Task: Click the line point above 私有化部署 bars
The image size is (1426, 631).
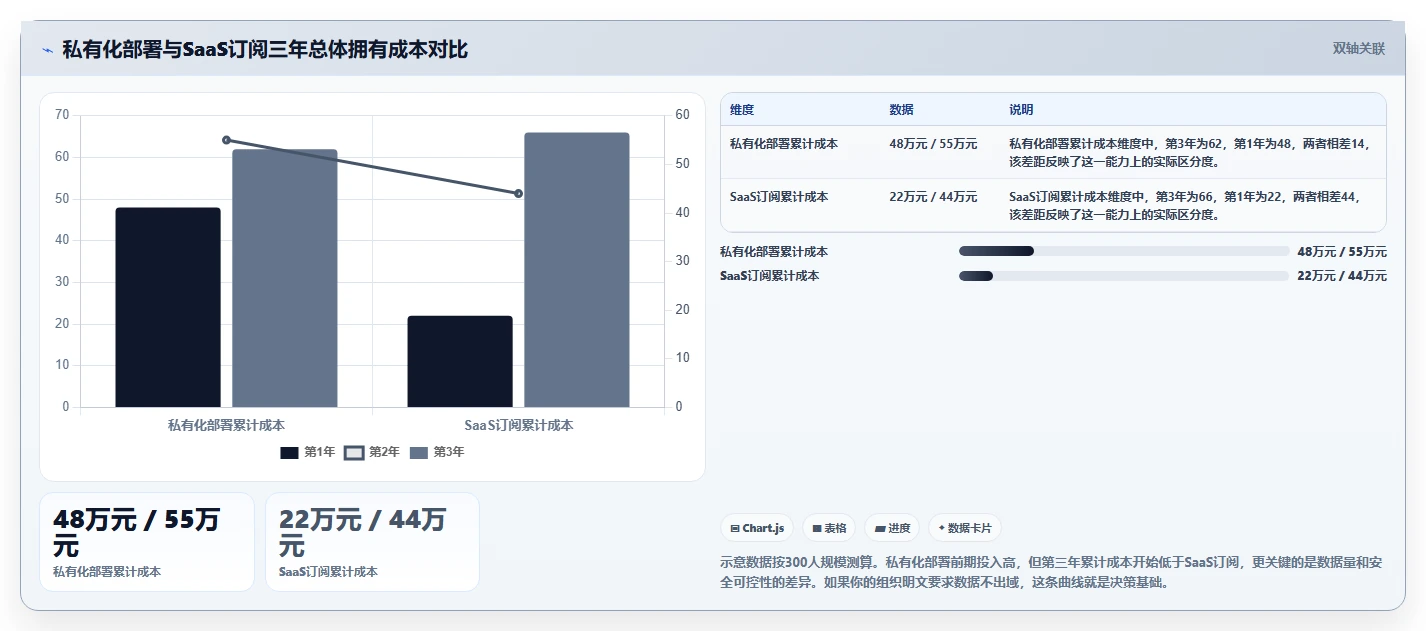Action: 226,140
